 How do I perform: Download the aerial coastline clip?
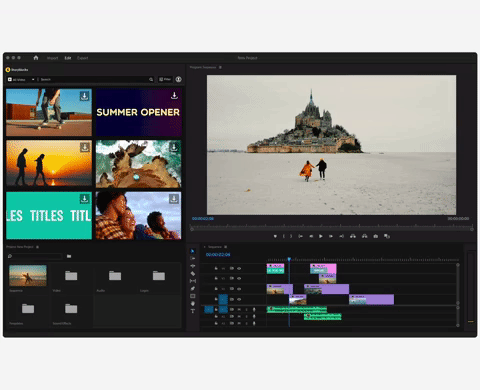click(x=174, y=147)
